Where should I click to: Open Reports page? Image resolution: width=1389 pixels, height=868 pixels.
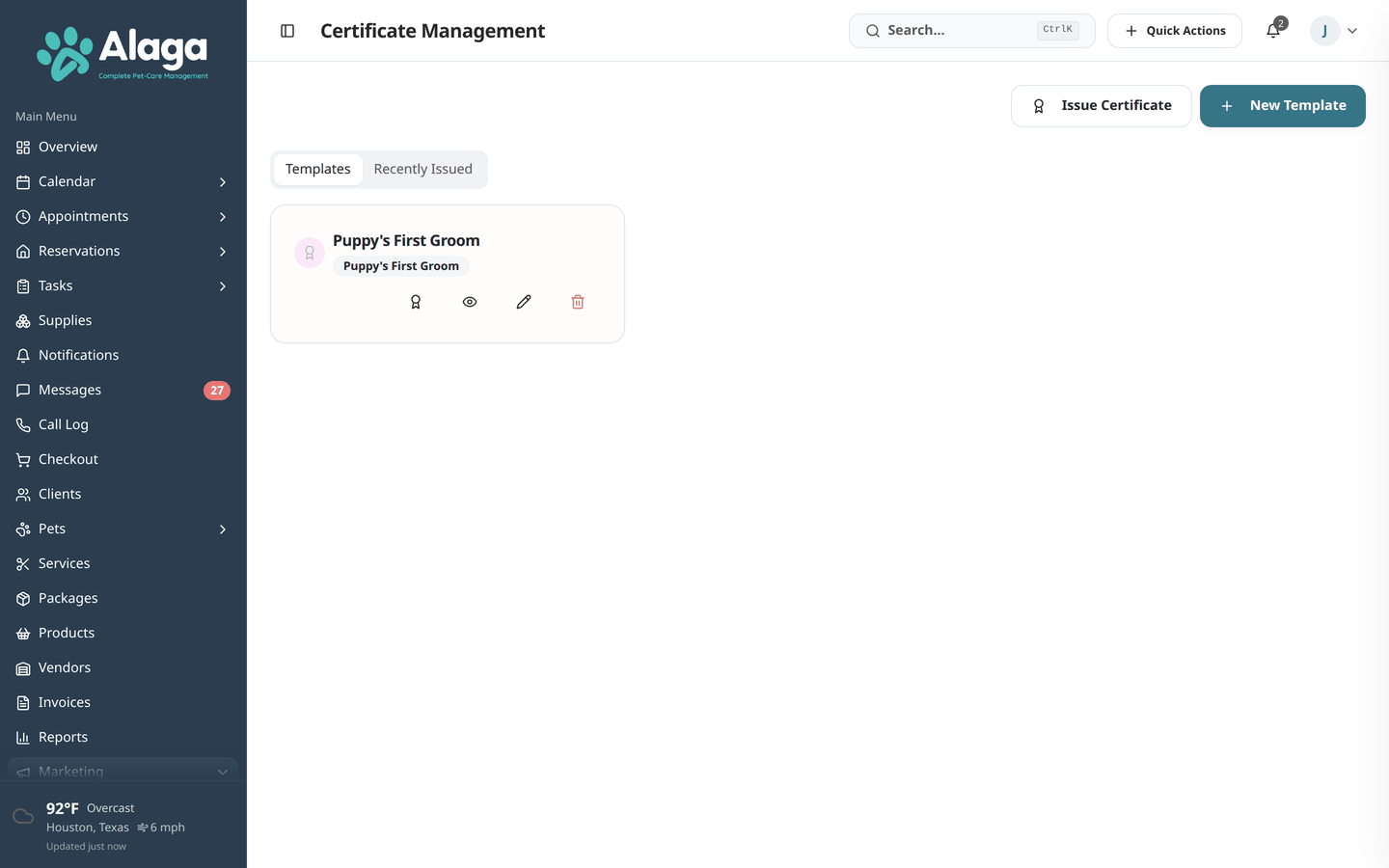click(123, 737)
